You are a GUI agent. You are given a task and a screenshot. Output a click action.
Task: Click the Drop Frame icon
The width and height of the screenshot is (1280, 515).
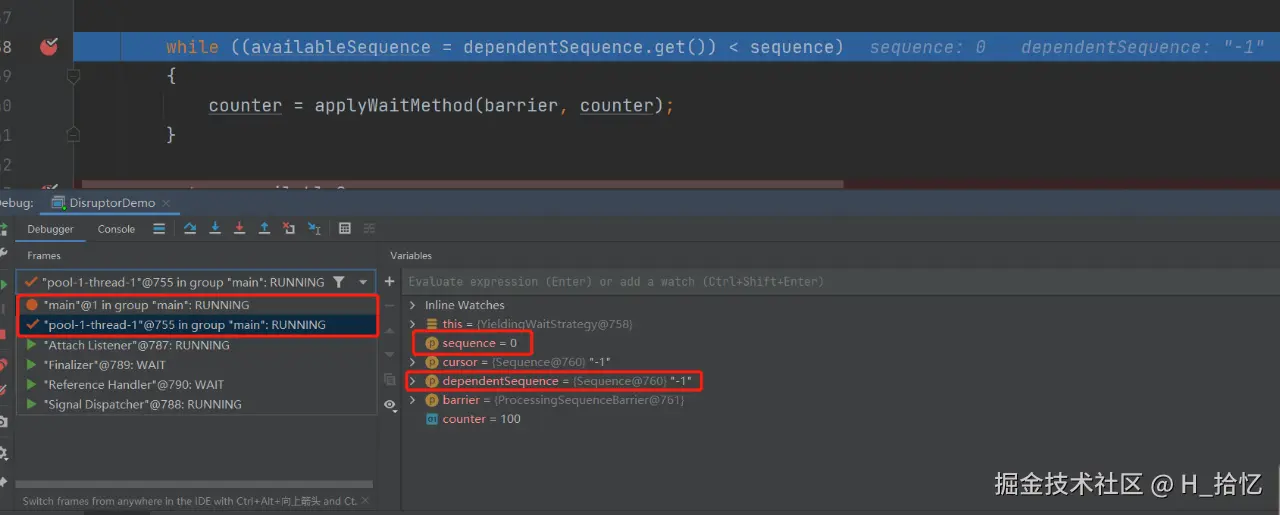[289, 229]
